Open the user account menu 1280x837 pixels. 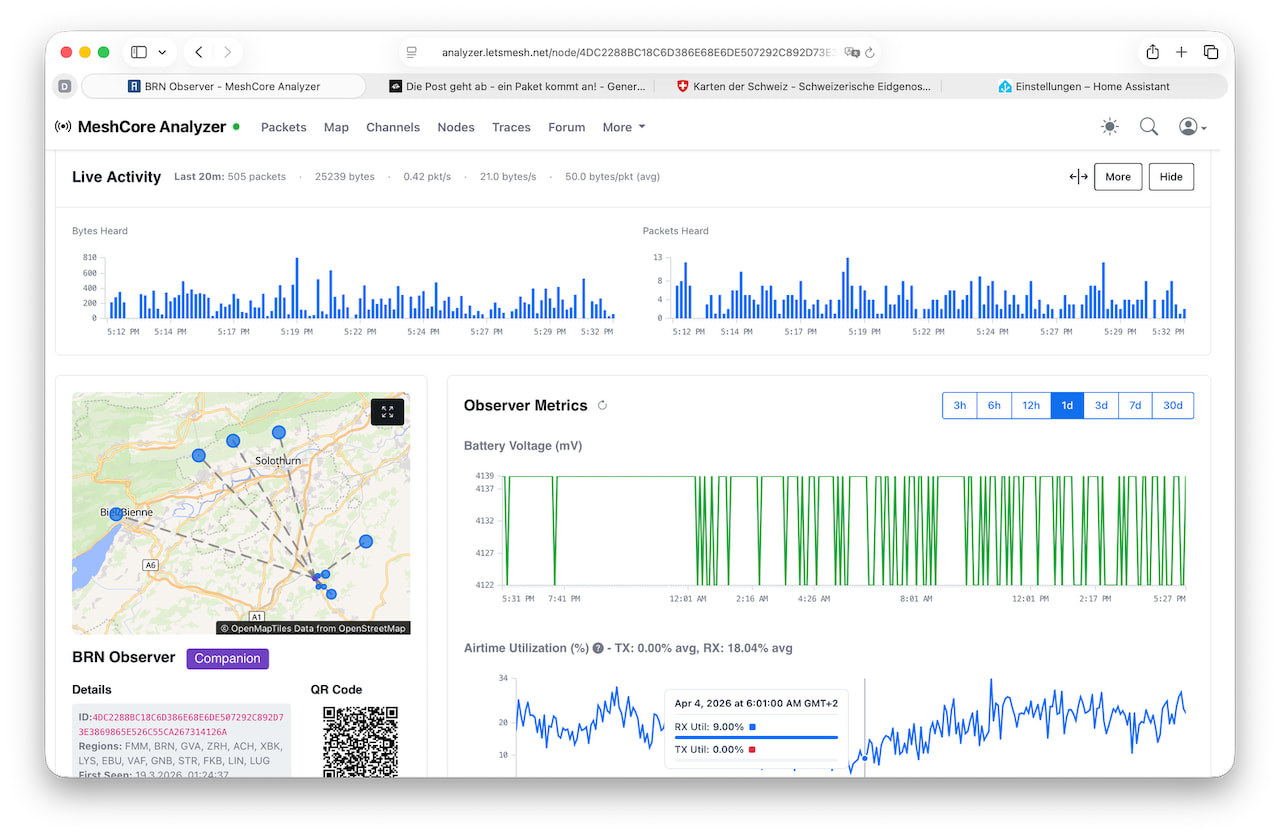point(1192,127)
